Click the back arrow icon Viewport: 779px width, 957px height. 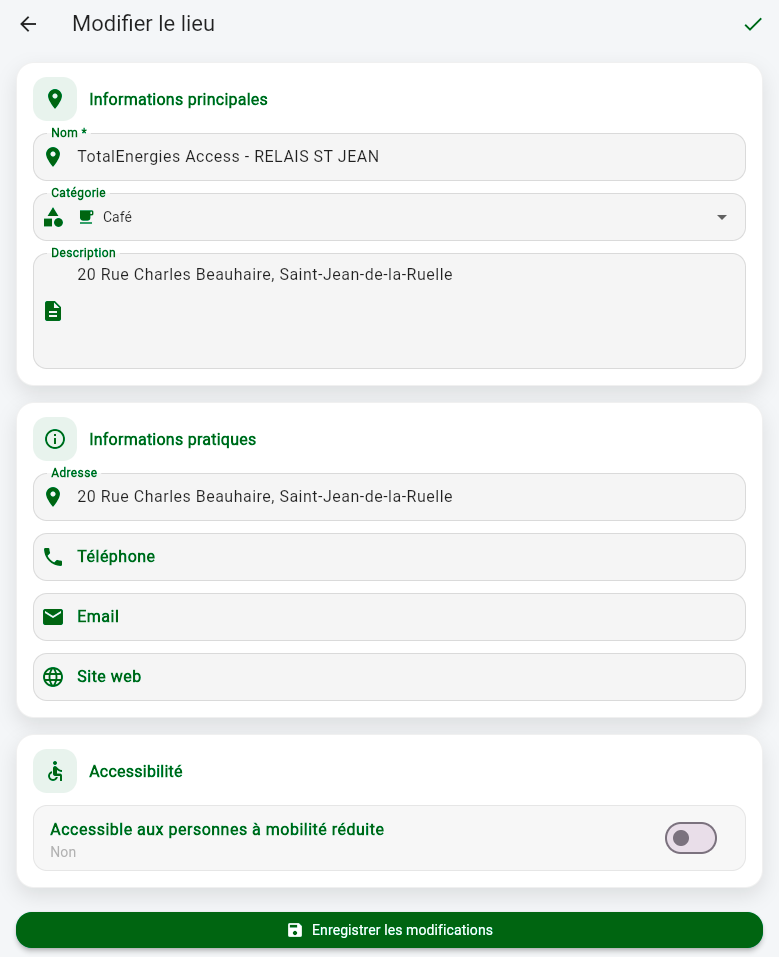(x=28, y=24)
